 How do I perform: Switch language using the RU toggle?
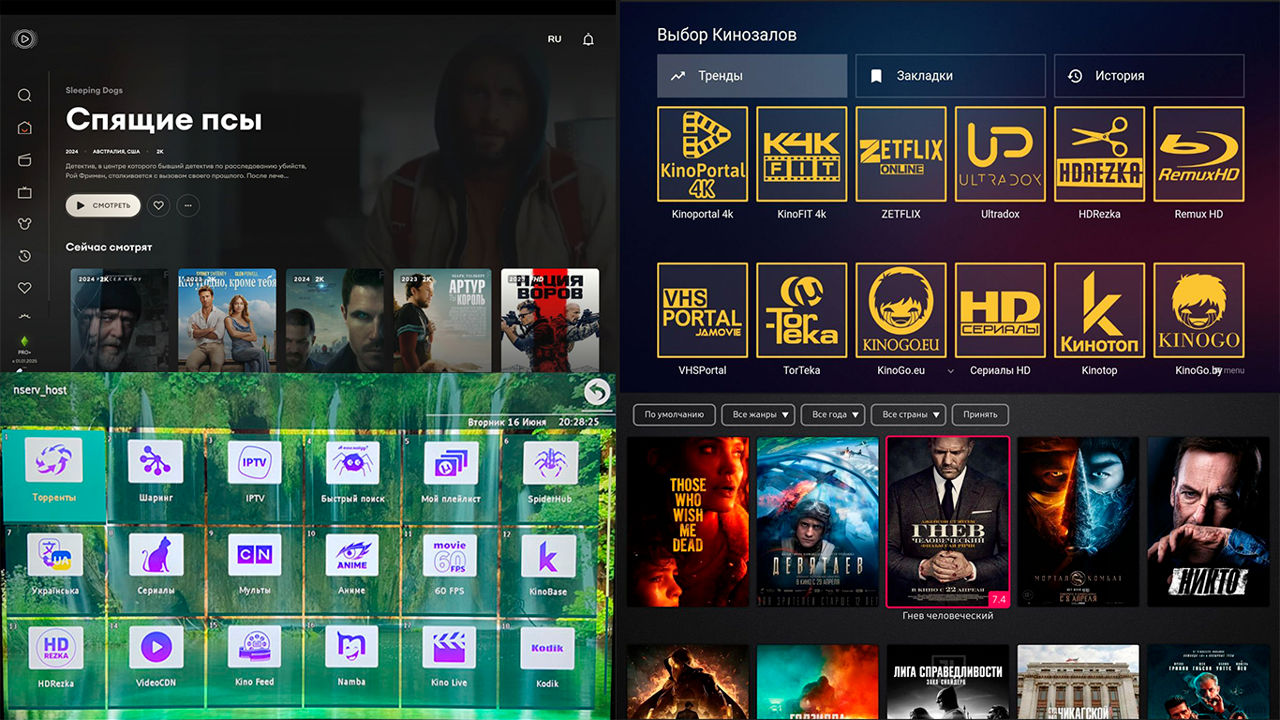[553, 39]
